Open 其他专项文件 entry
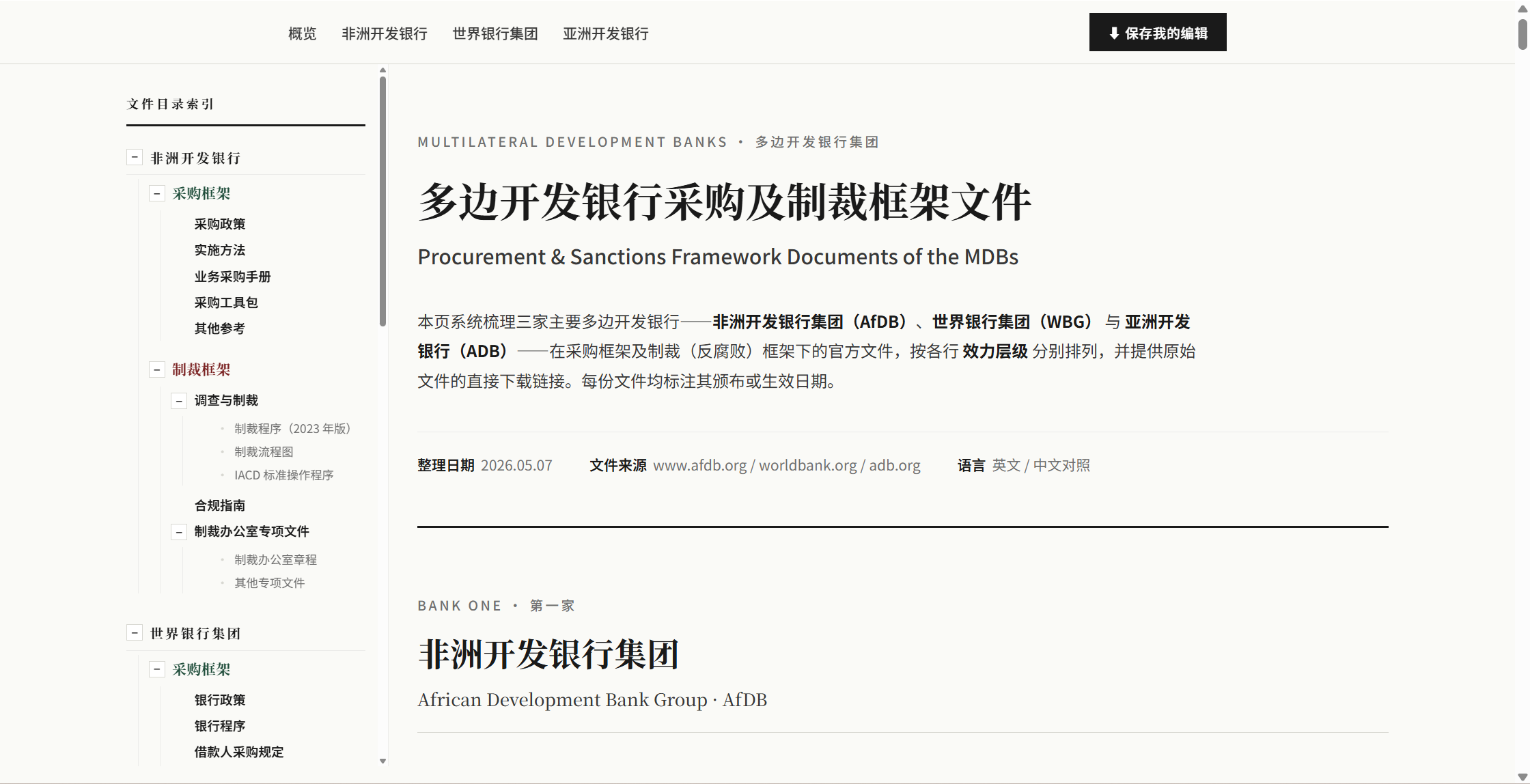Viewport: 1530px width, 784px height. tap(270, 583)
